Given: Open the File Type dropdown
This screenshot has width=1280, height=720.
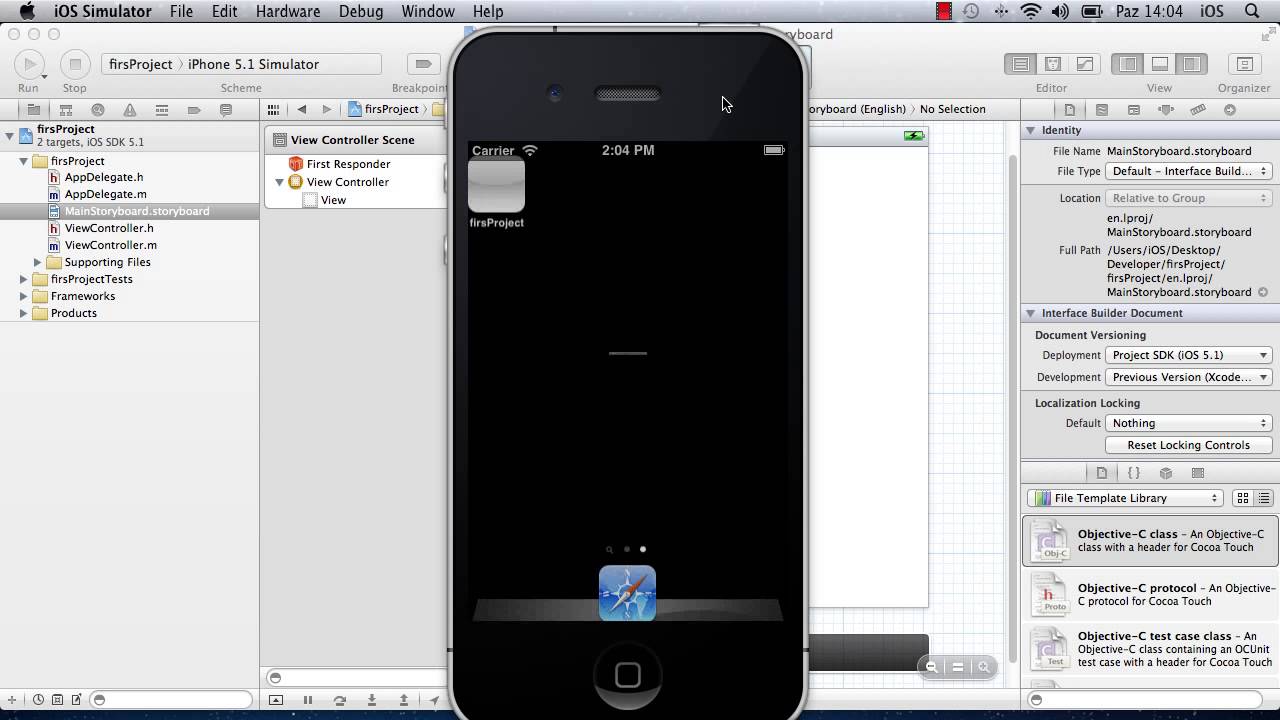Looking at the screenshot, I should pos(1189,171).
